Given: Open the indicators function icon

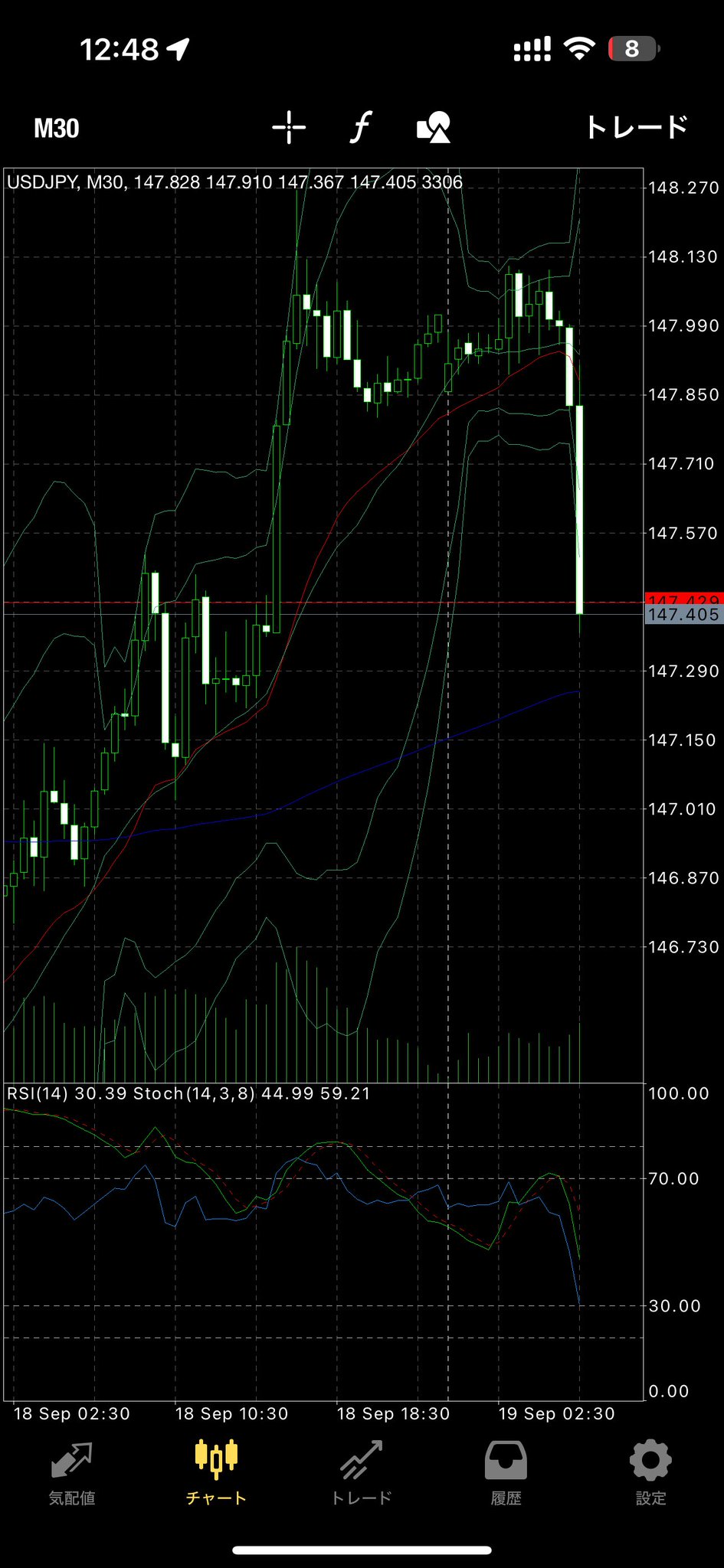Looking at the screenshot, I should point(361,127).
